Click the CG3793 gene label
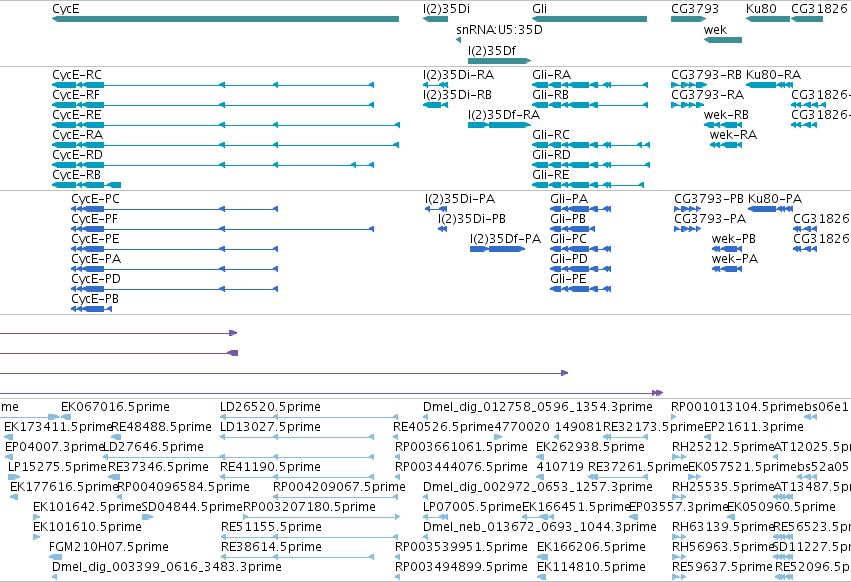 [695, 9]
